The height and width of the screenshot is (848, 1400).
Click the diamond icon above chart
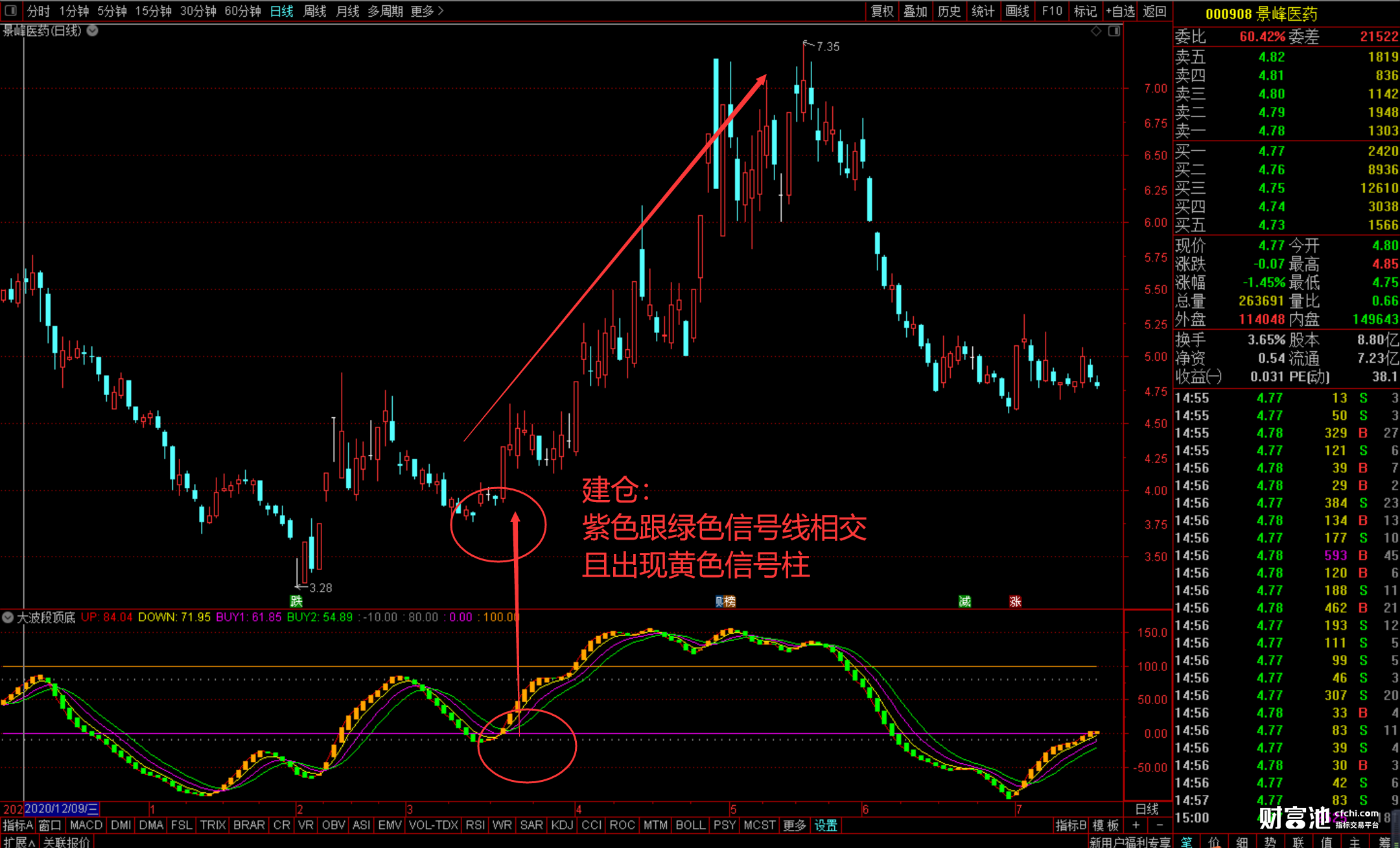pyautogui.click(x=1096, y=31)
